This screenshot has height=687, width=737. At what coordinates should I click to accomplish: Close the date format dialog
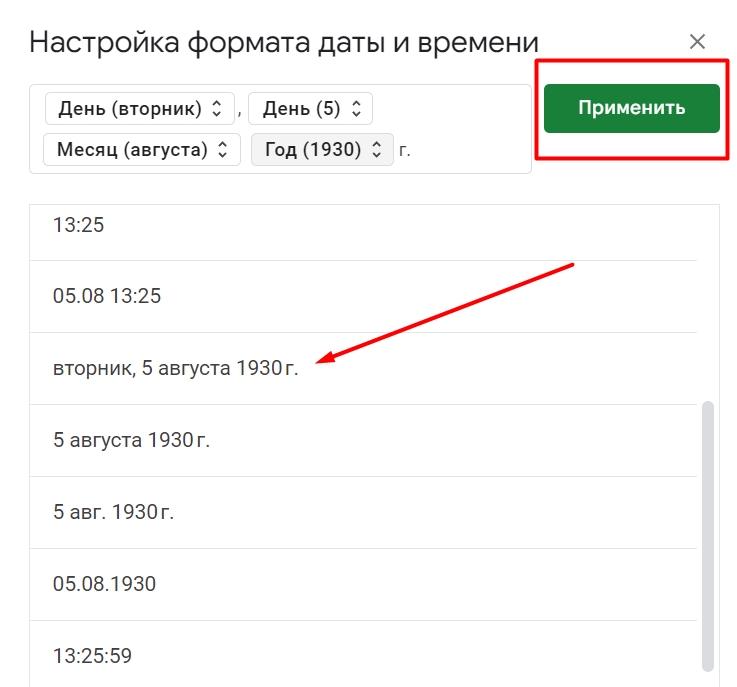pyautogui.click(x=697, y=42)
